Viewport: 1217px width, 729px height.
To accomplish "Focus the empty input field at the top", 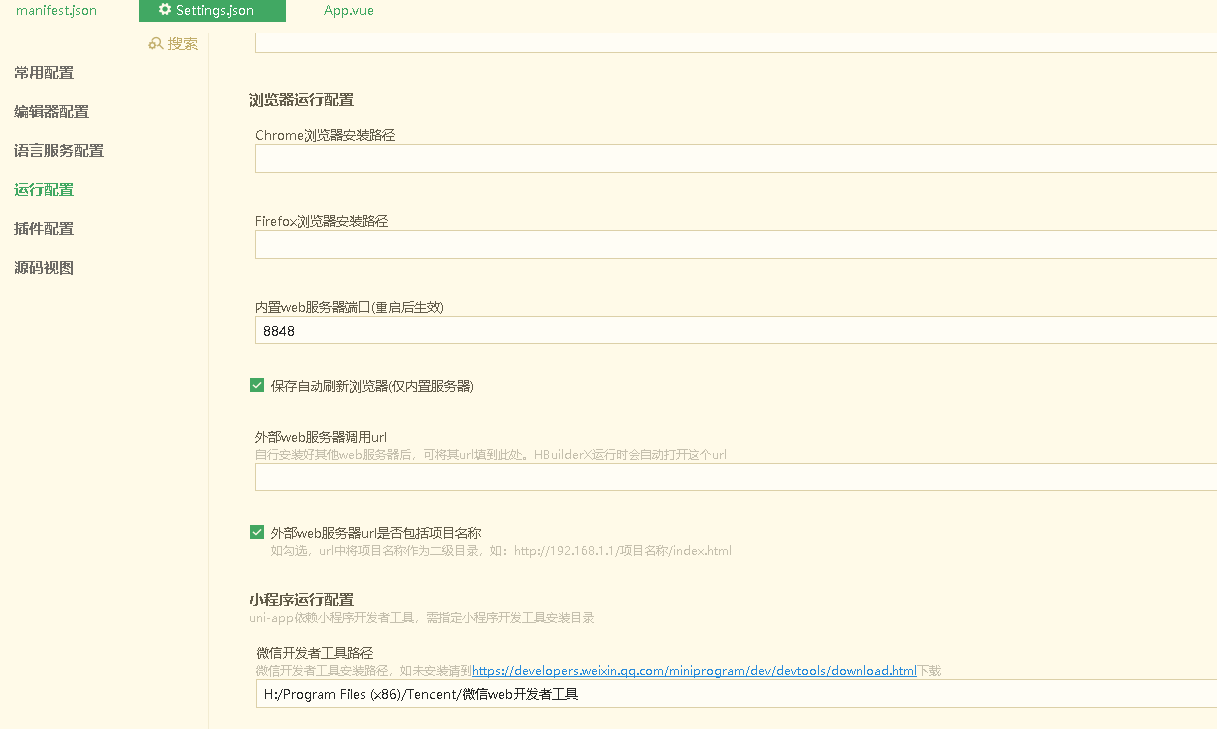I will pyautogui.click(x=600, y=38).
